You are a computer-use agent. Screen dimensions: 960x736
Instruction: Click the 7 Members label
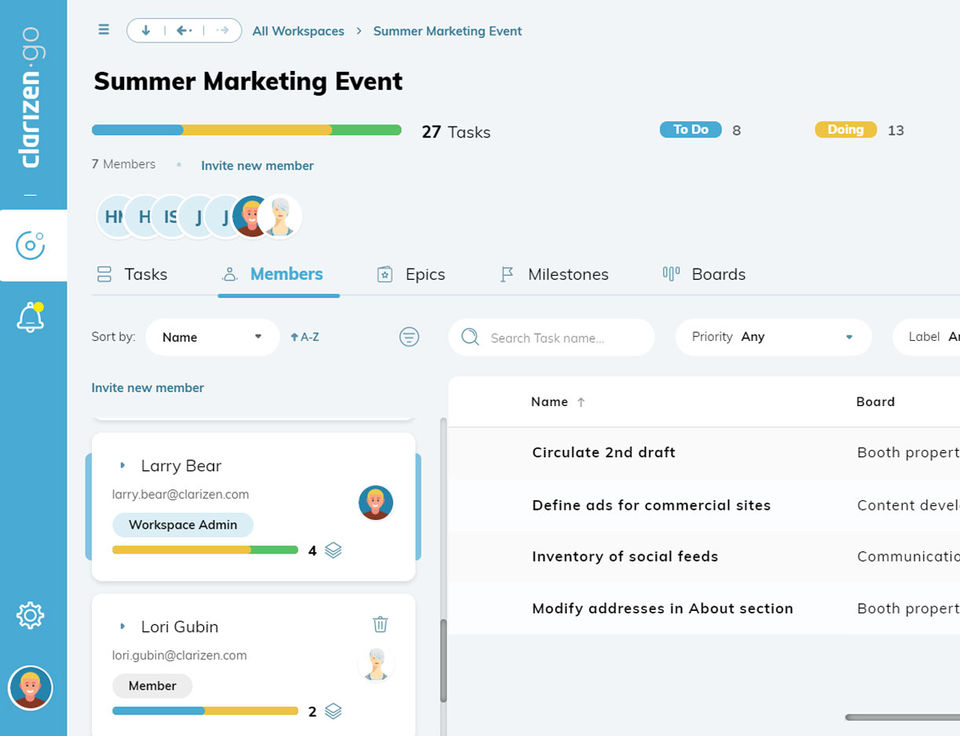(x=123, y=164)
